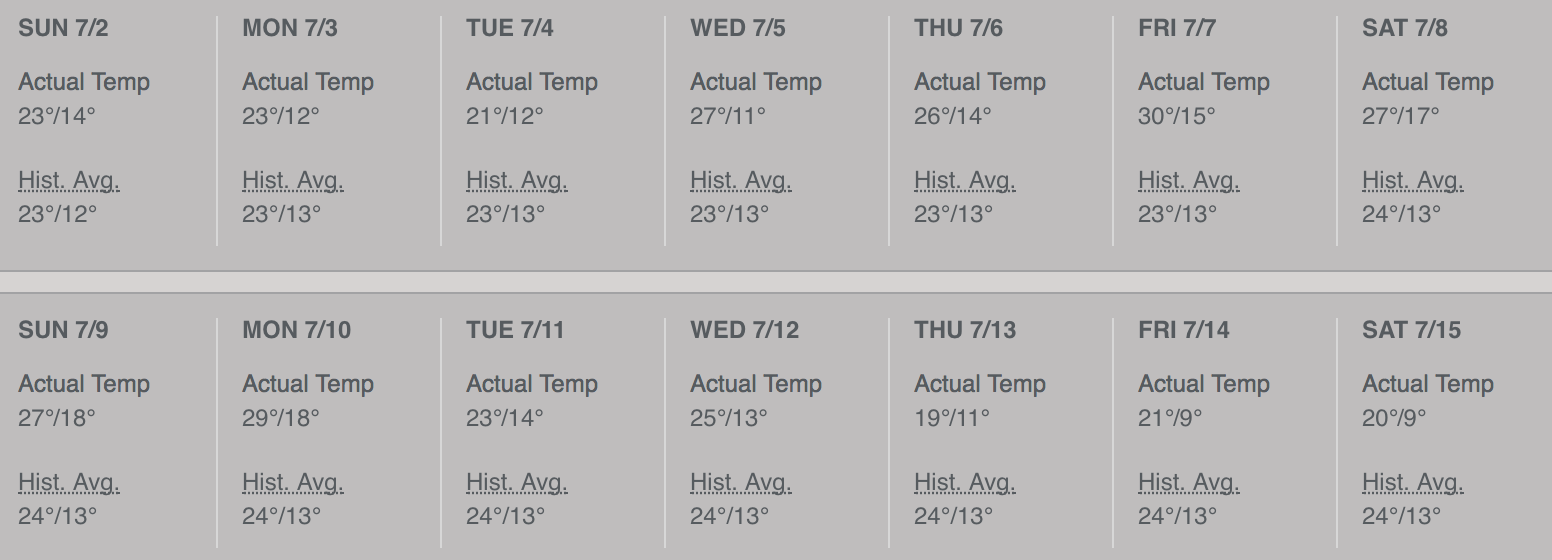
Task: Select the SAT 7/15 day header
Action: pos(1412,330)
